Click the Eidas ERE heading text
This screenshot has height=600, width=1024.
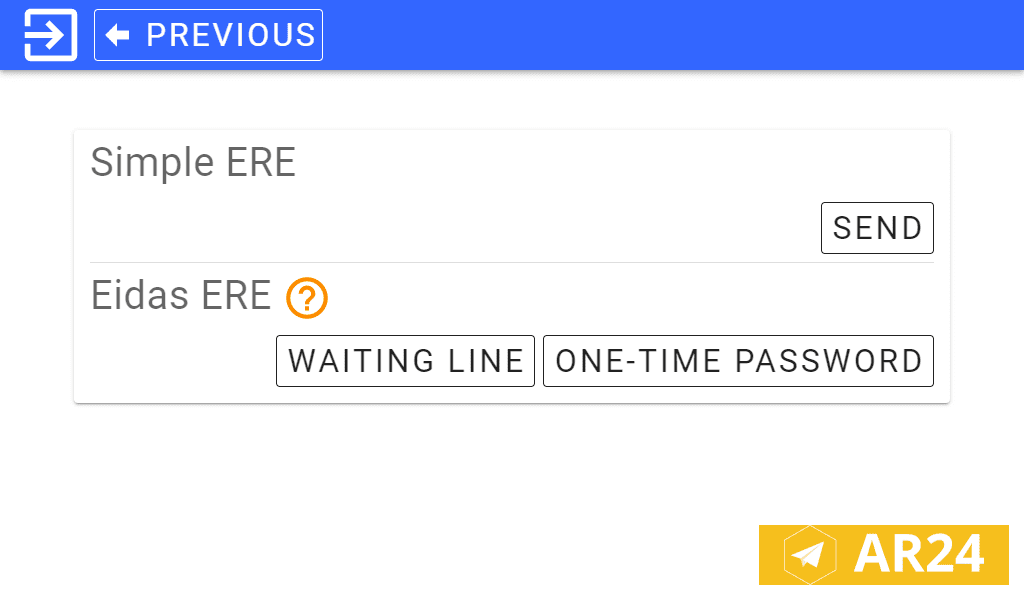(x=181, y=296)
